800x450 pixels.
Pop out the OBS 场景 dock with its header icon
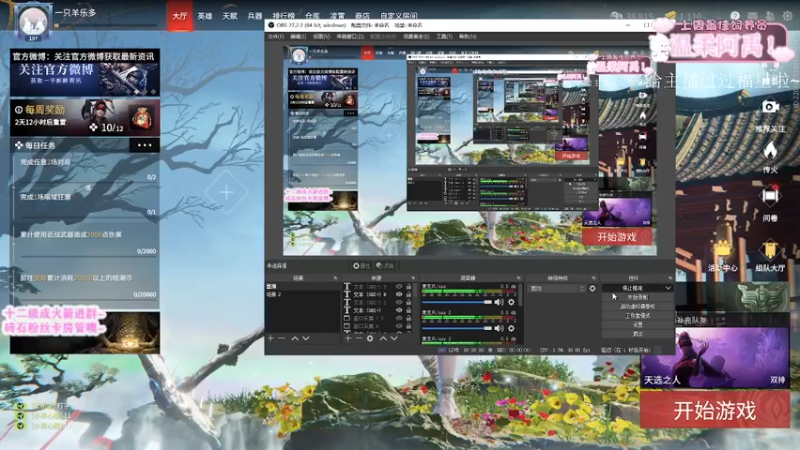(335, 278)
